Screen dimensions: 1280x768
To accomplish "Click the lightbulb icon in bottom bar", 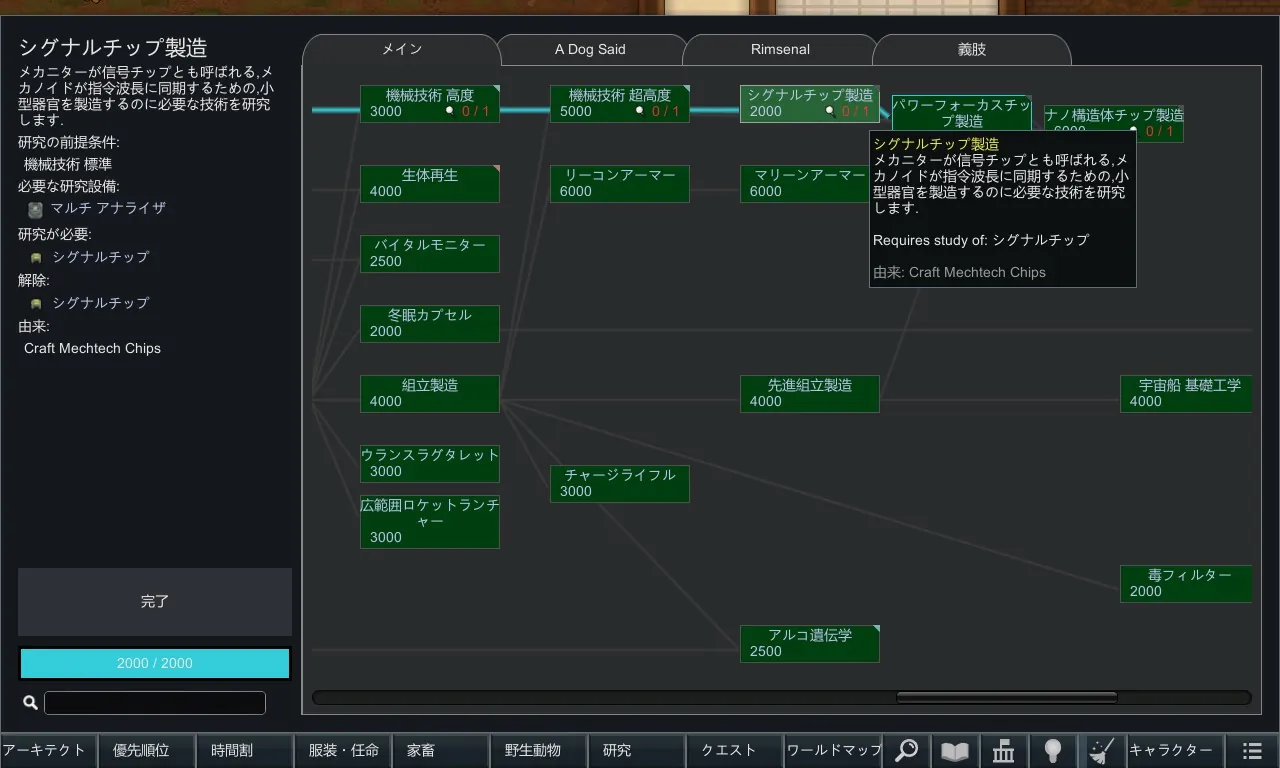I will (x=1052, y=750).
